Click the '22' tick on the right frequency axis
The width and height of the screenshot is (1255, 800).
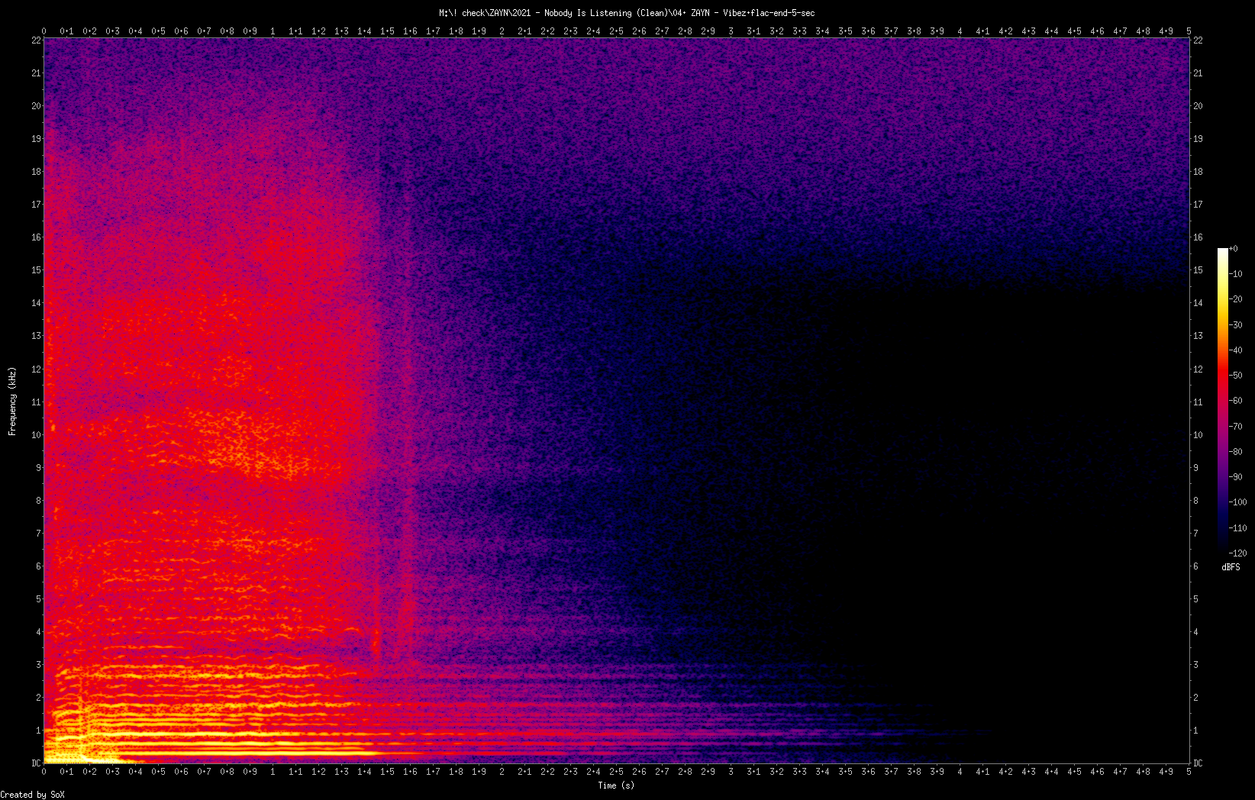coord(1199,40)
